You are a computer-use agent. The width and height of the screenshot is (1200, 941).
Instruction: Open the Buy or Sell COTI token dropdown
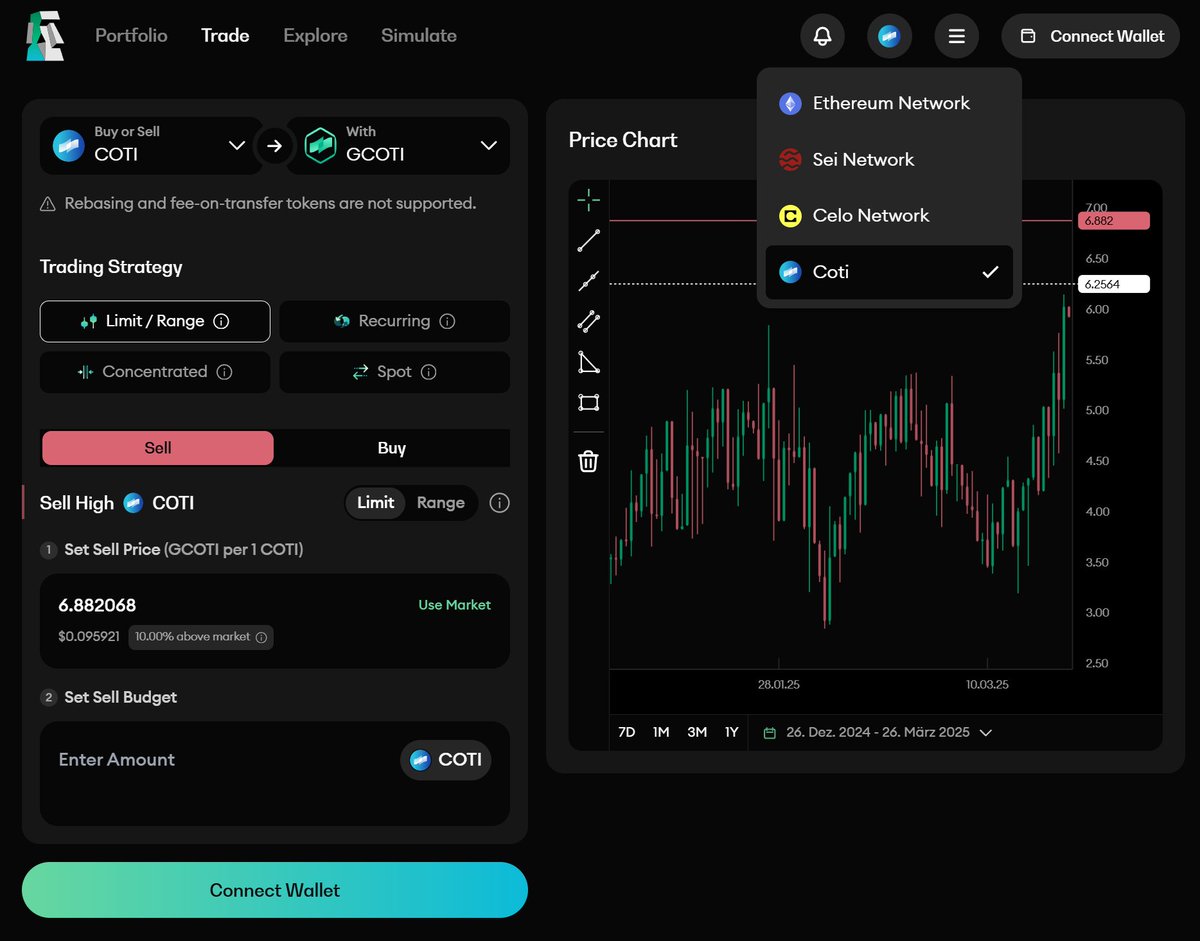point(149,146)
